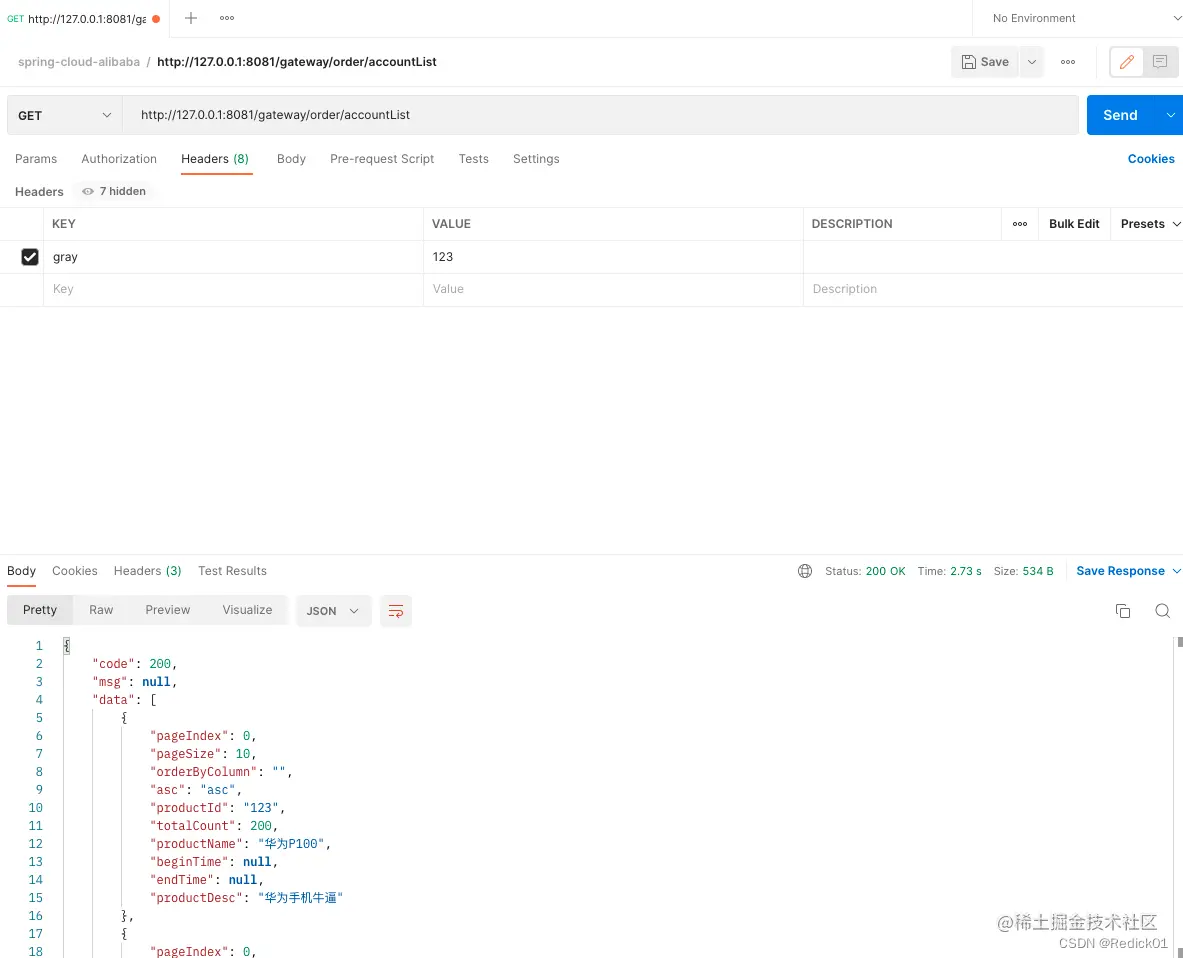Switch to the Params tab
The width and height of the screenshot is (1183, 958).
click(36, 159)
